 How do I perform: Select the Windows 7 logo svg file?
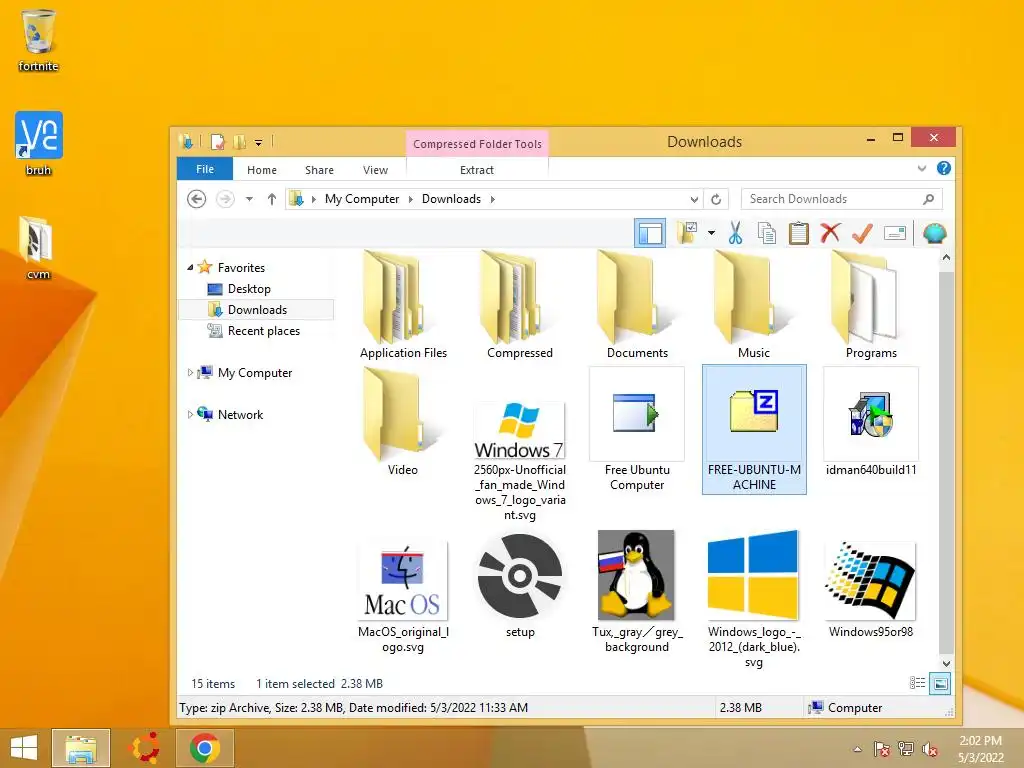click(x=520, y=460)
